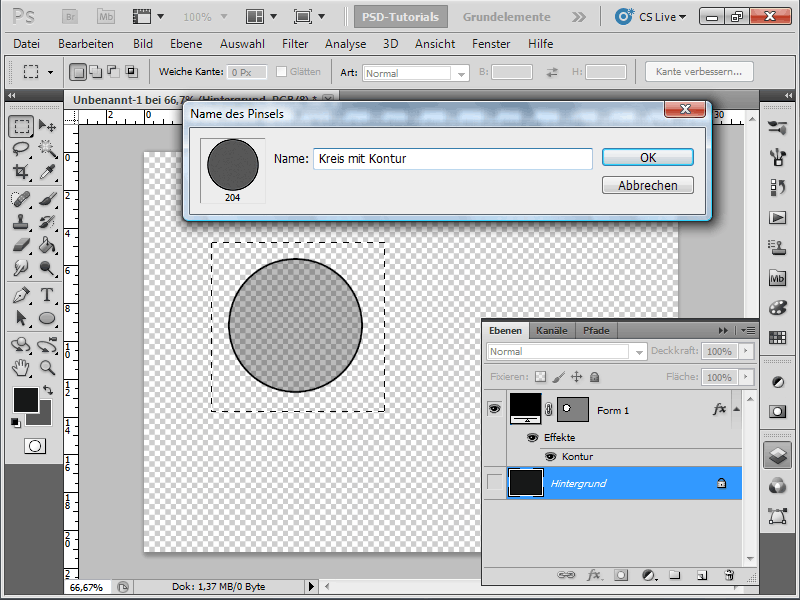Select the Clone Stamp tool
The image size is (800, 600).
(21, 222)
